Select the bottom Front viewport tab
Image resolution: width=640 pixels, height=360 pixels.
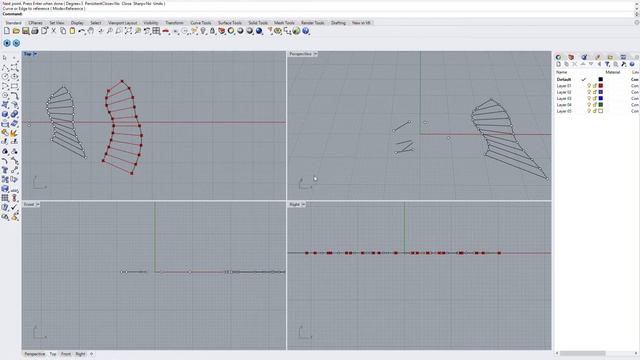pos(66,354)
